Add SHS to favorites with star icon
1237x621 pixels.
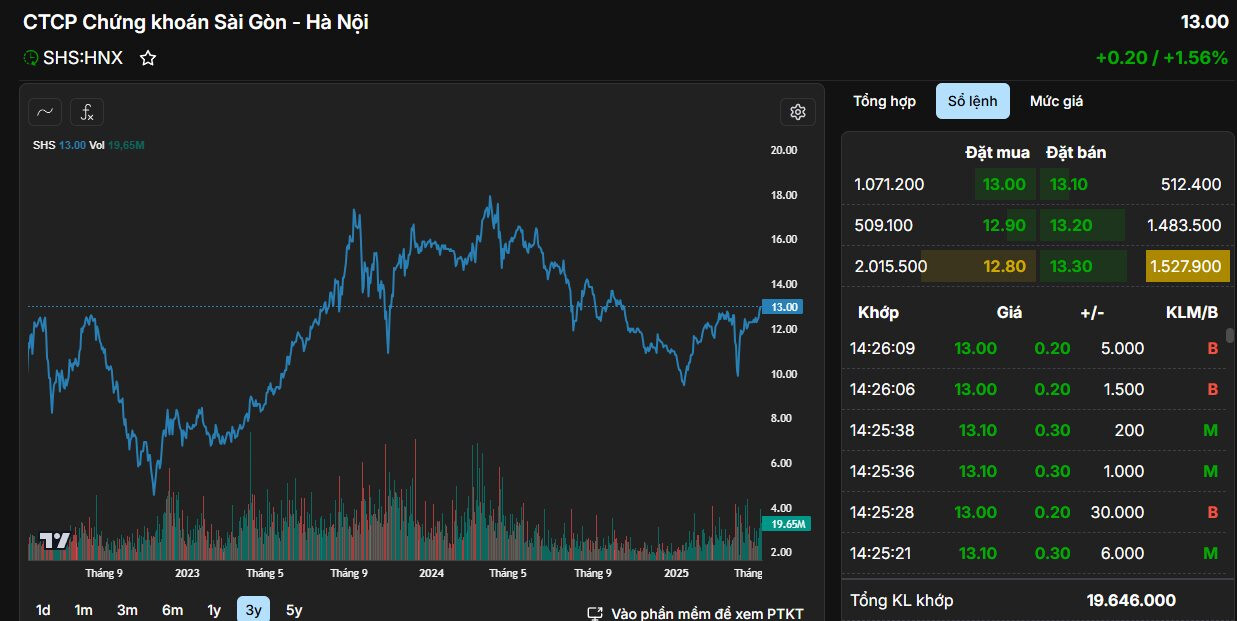tap(148, 58)
